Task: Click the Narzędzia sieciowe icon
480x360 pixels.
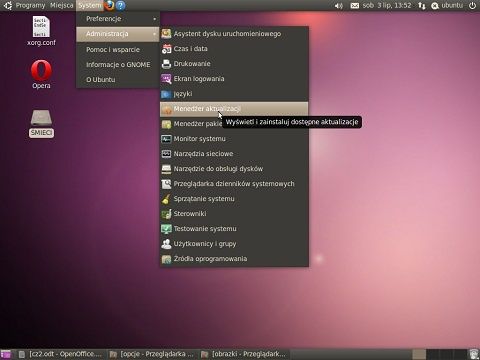Action: pyautogui.click(x=166, y=154)
